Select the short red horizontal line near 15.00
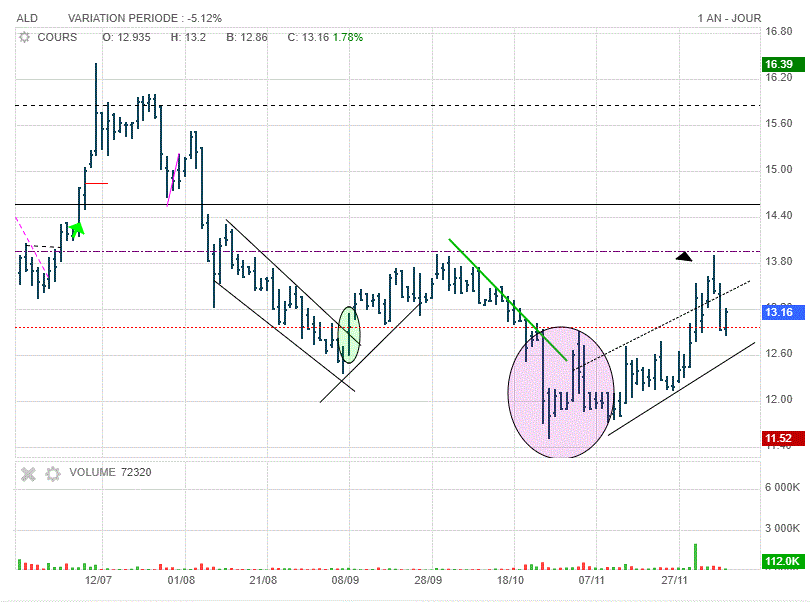 tap(97, 183)
